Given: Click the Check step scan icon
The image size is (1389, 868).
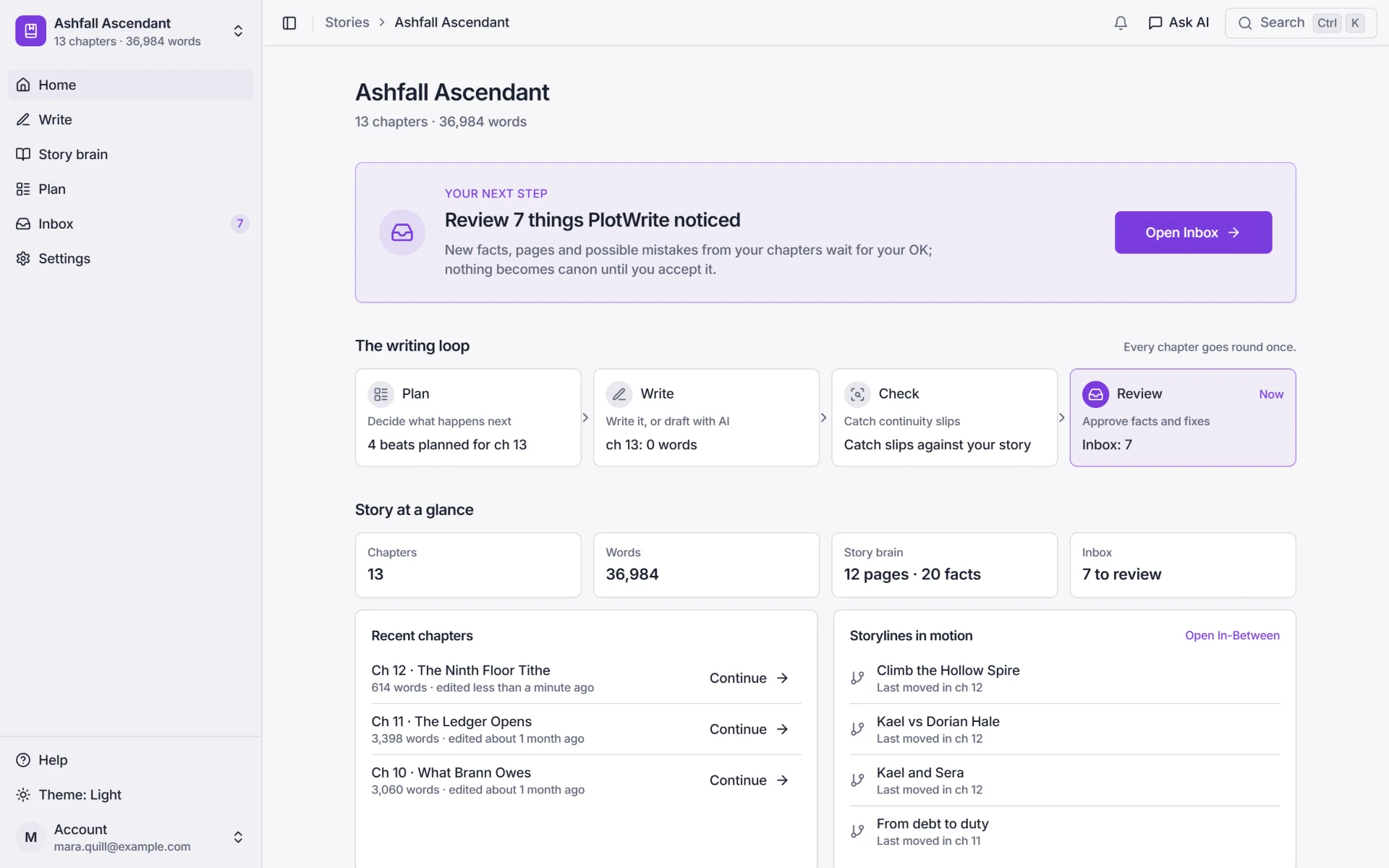Looking at the screenshot, I should (857, 394).
